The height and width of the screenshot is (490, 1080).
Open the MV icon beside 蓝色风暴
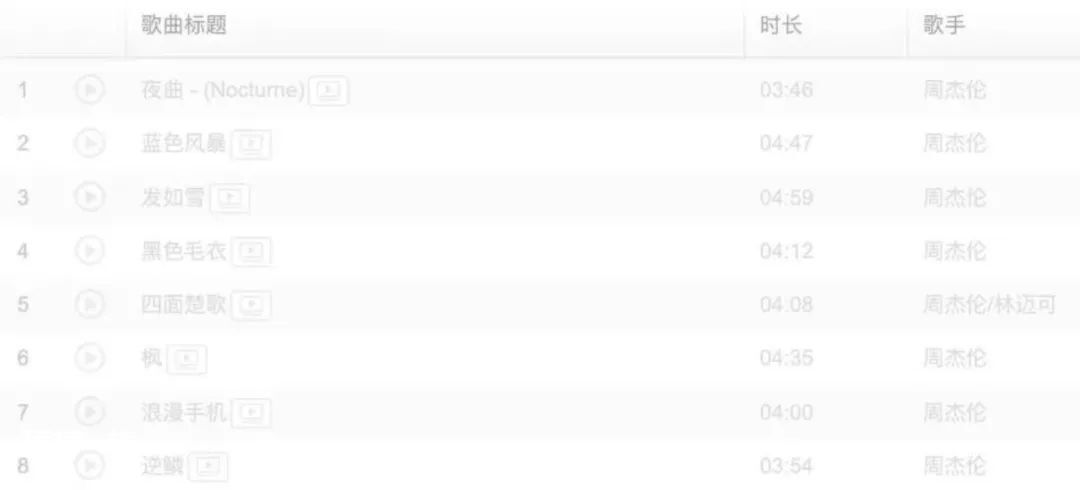251,145
